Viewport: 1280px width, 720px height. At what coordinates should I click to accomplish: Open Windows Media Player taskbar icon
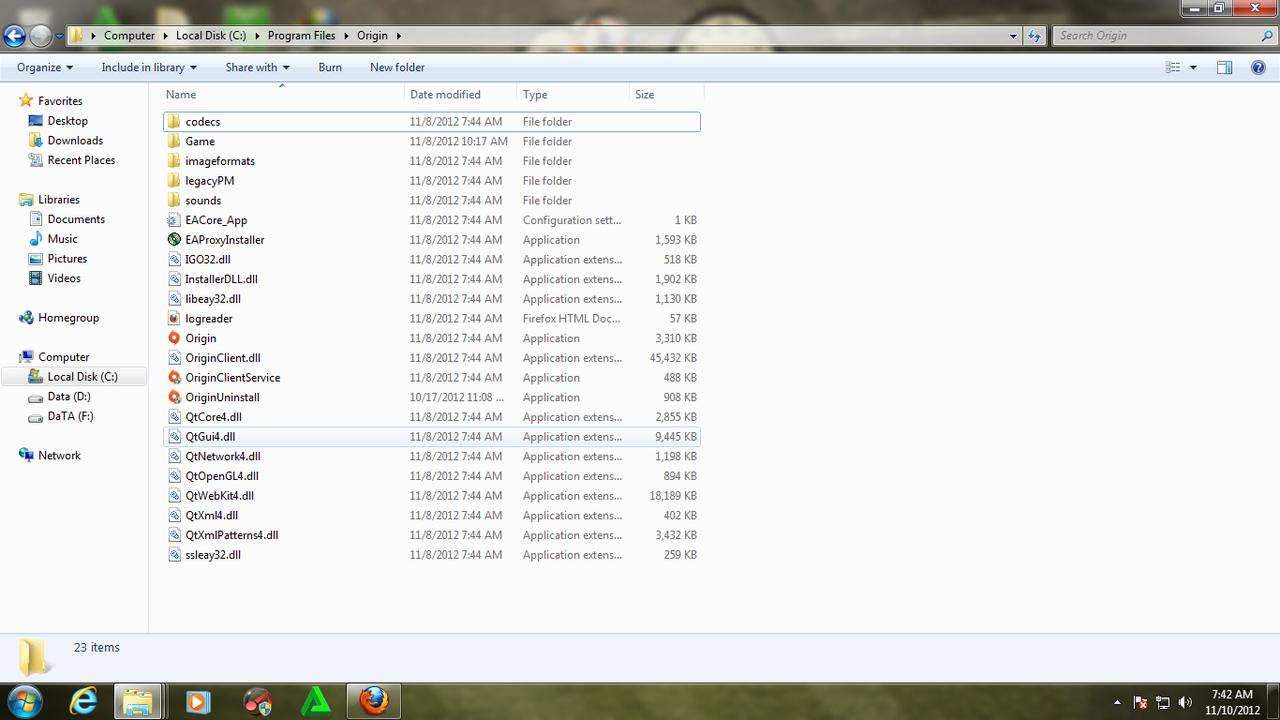tap(198, 701)
